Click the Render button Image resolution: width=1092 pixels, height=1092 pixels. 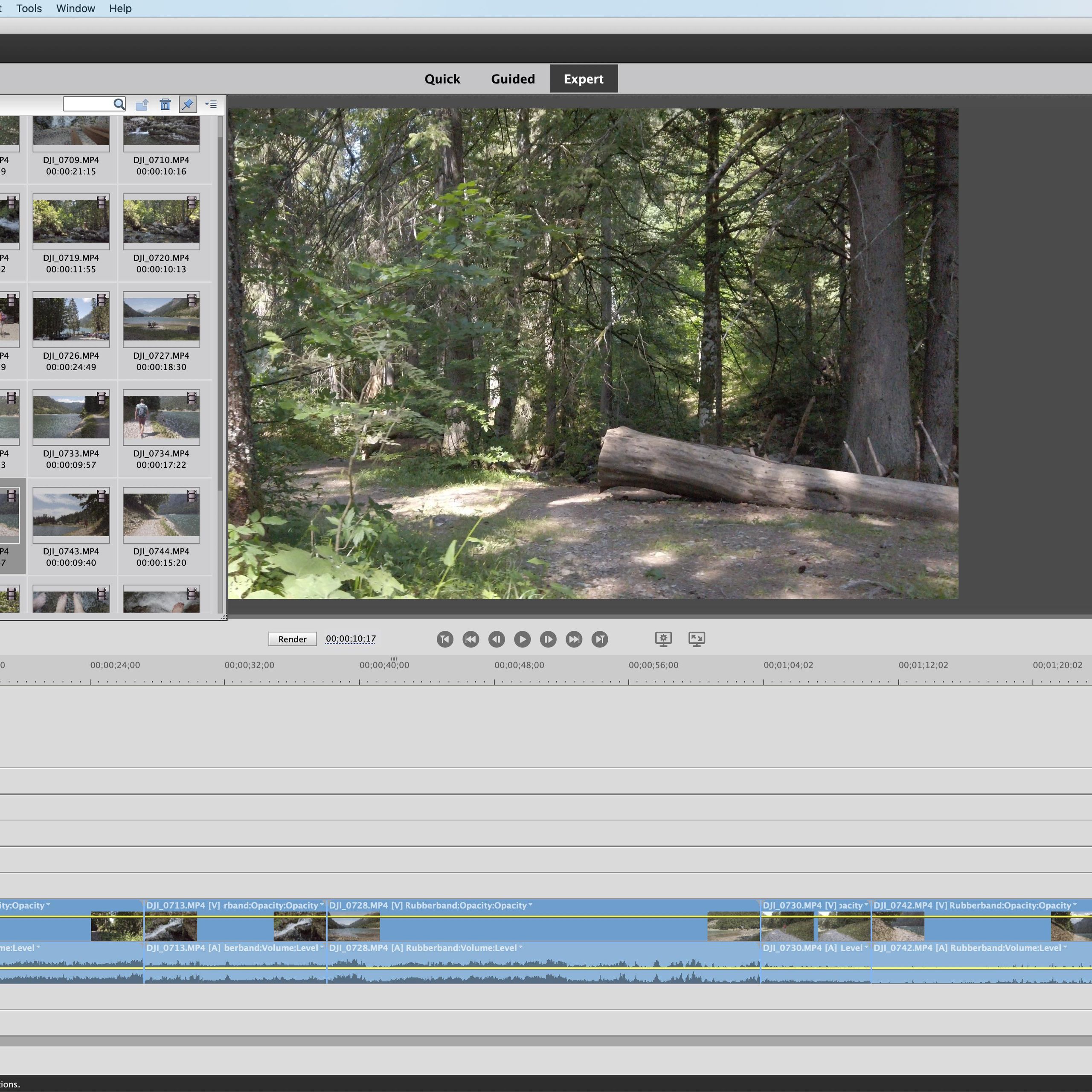tap(292, 639)
